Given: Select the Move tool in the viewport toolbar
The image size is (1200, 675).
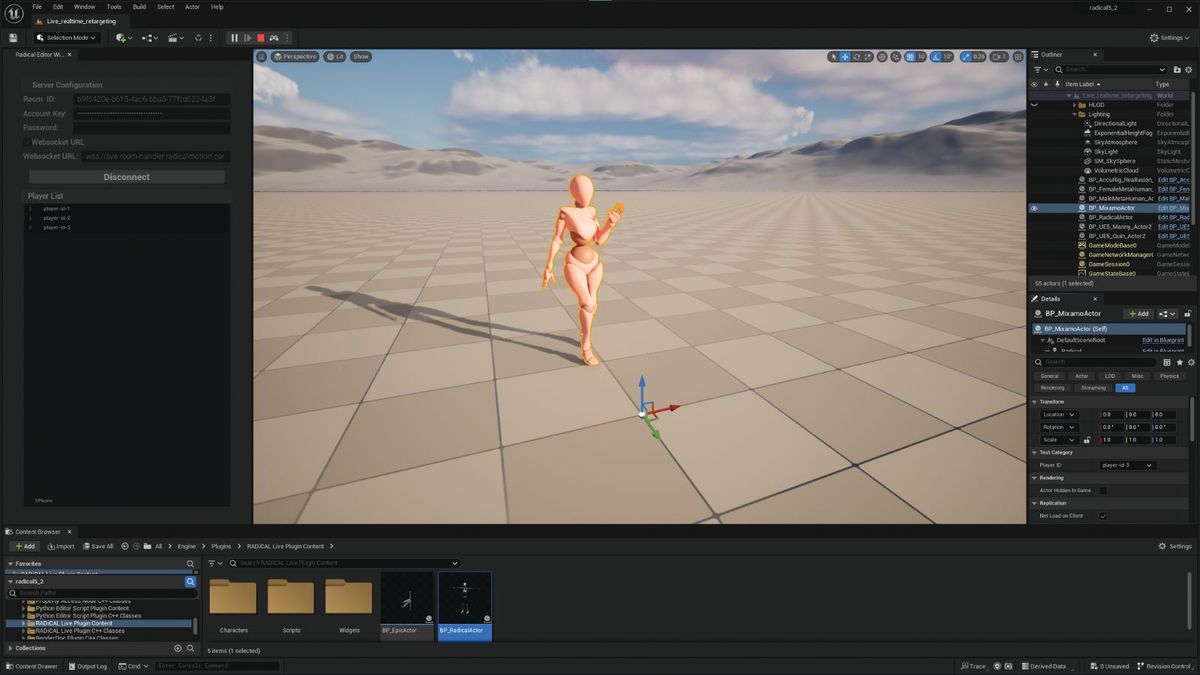Looking at the screenshot, I should [845, 57].
